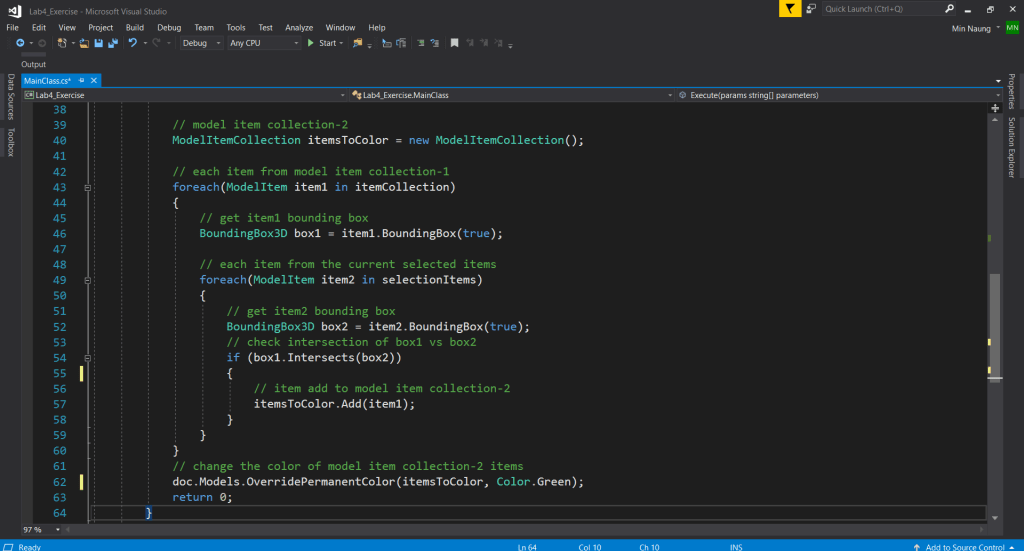This screenshot has width=1024, height=551.
Task: Click the Undo arrow icon
Action: click(133, 44)
